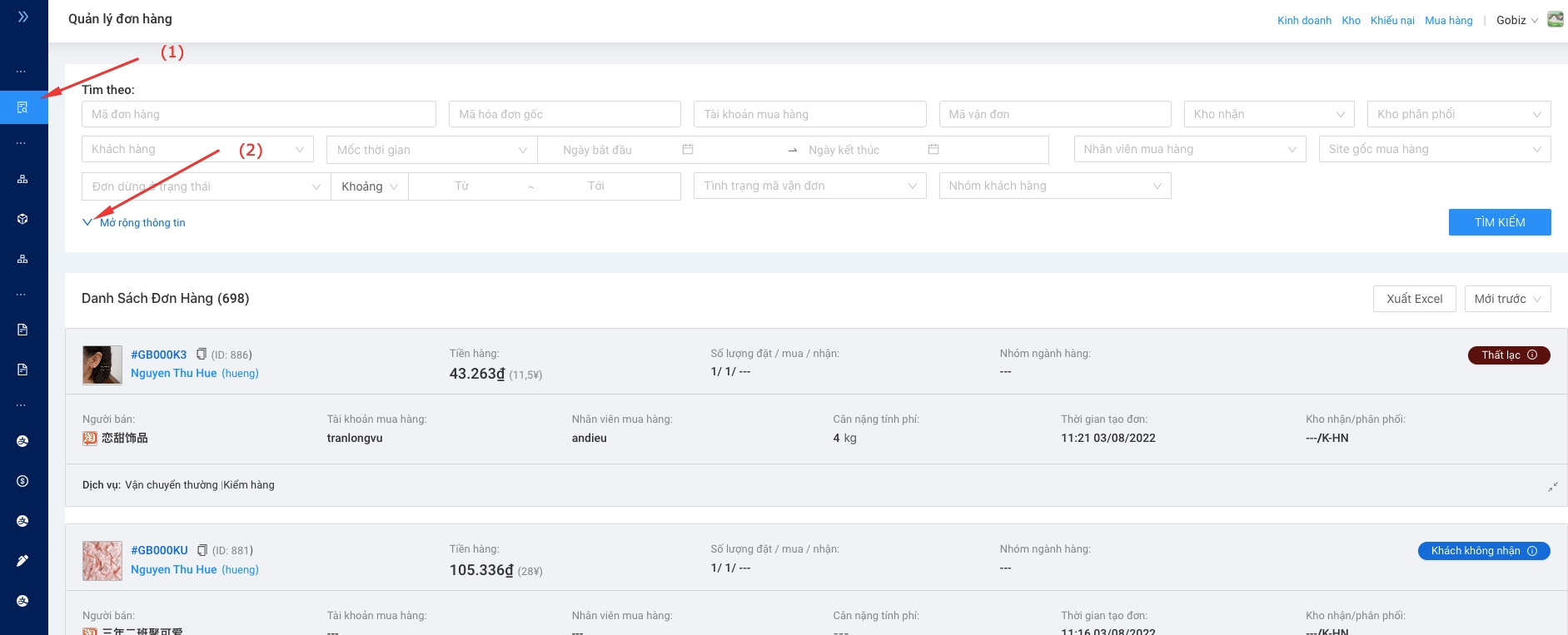This screenshot has height=635, width=1568.
Task: Open the Kho phân phối dropdown
Action: tap(1458, 114)
